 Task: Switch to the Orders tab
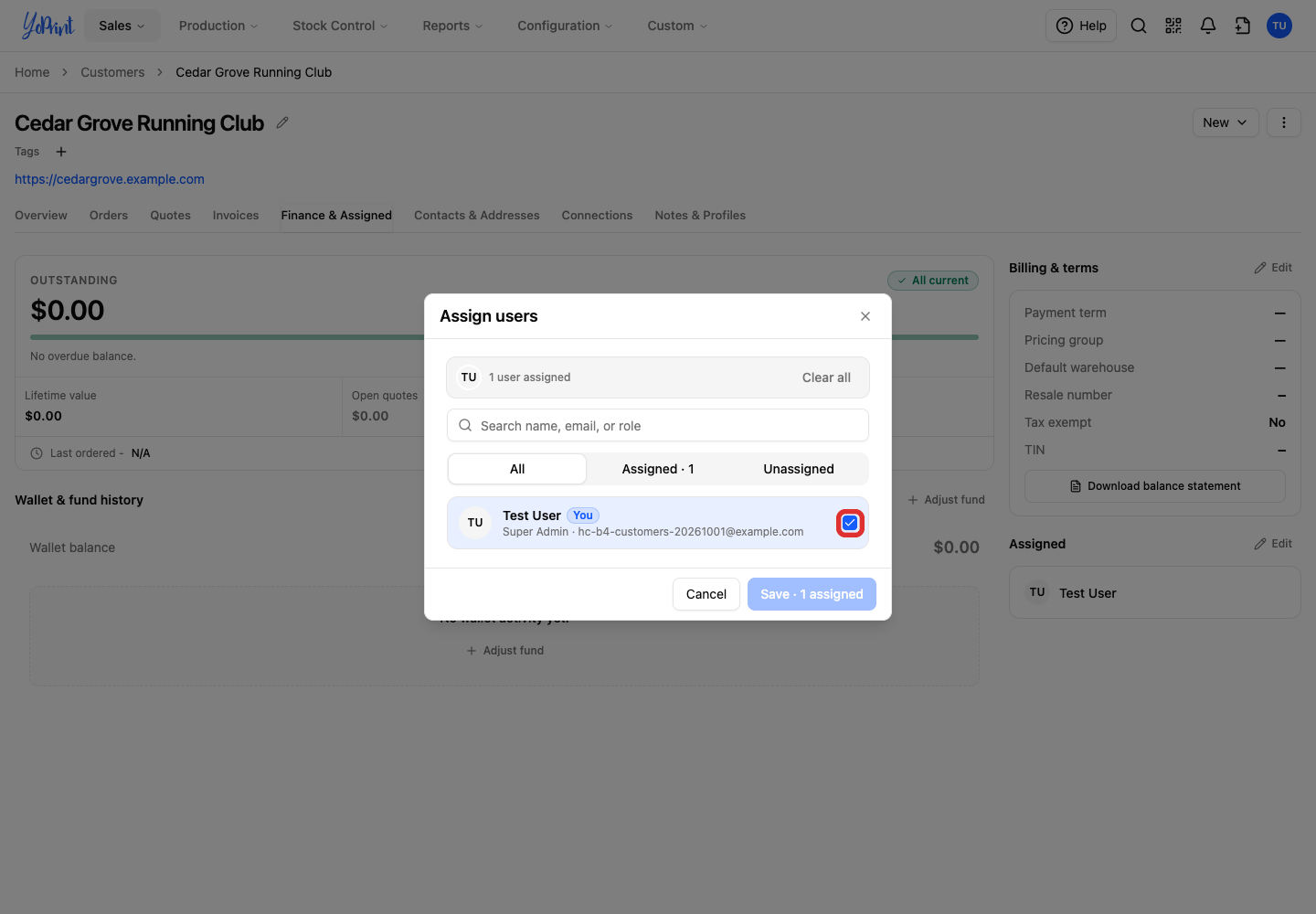click(109, 216)
